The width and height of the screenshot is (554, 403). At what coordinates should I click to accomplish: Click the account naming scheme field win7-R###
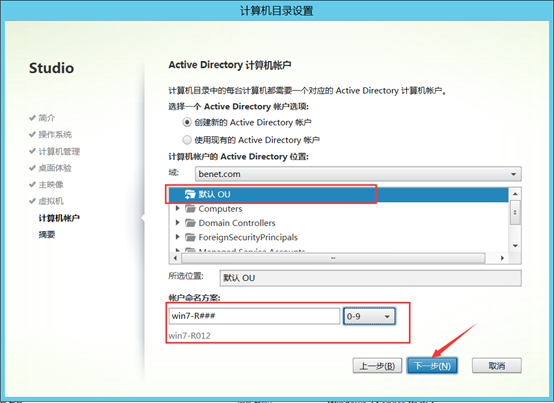[x=254, y=316]
